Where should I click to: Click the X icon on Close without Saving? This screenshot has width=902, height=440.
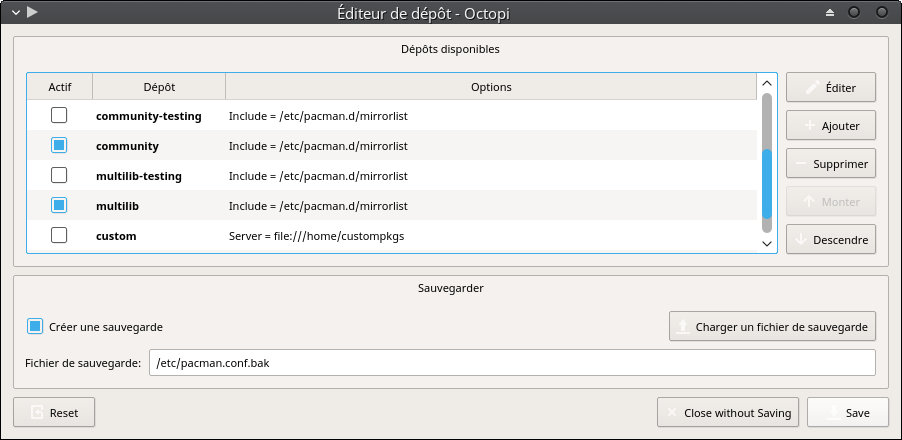(x=671, y=412)
